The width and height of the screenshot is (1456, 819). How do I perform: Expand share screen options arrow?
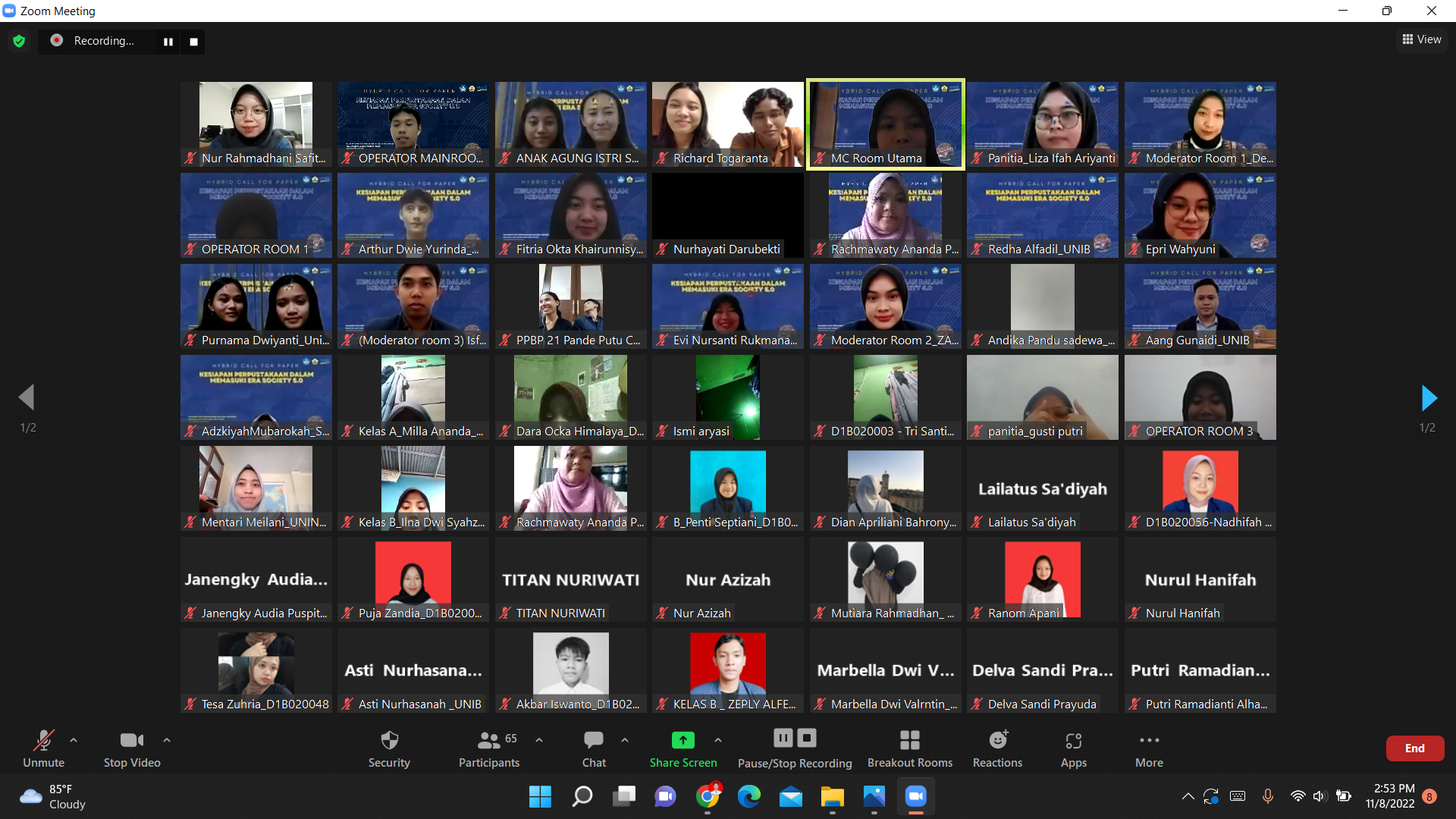pyautogui.click(x=718, y=739)
